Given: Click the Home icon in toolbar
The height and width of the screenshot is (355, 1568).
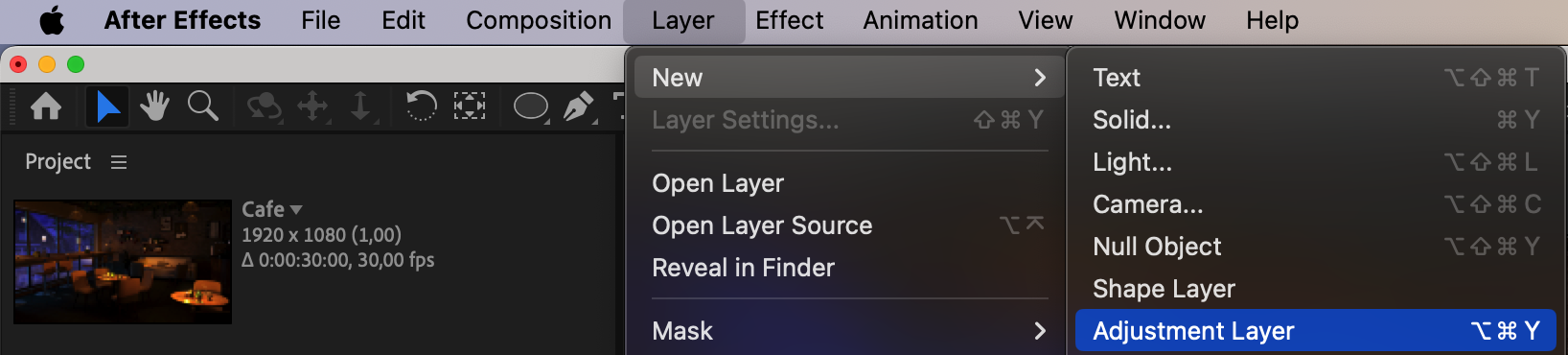Looking at the screenshot, I should pos(46,106).
